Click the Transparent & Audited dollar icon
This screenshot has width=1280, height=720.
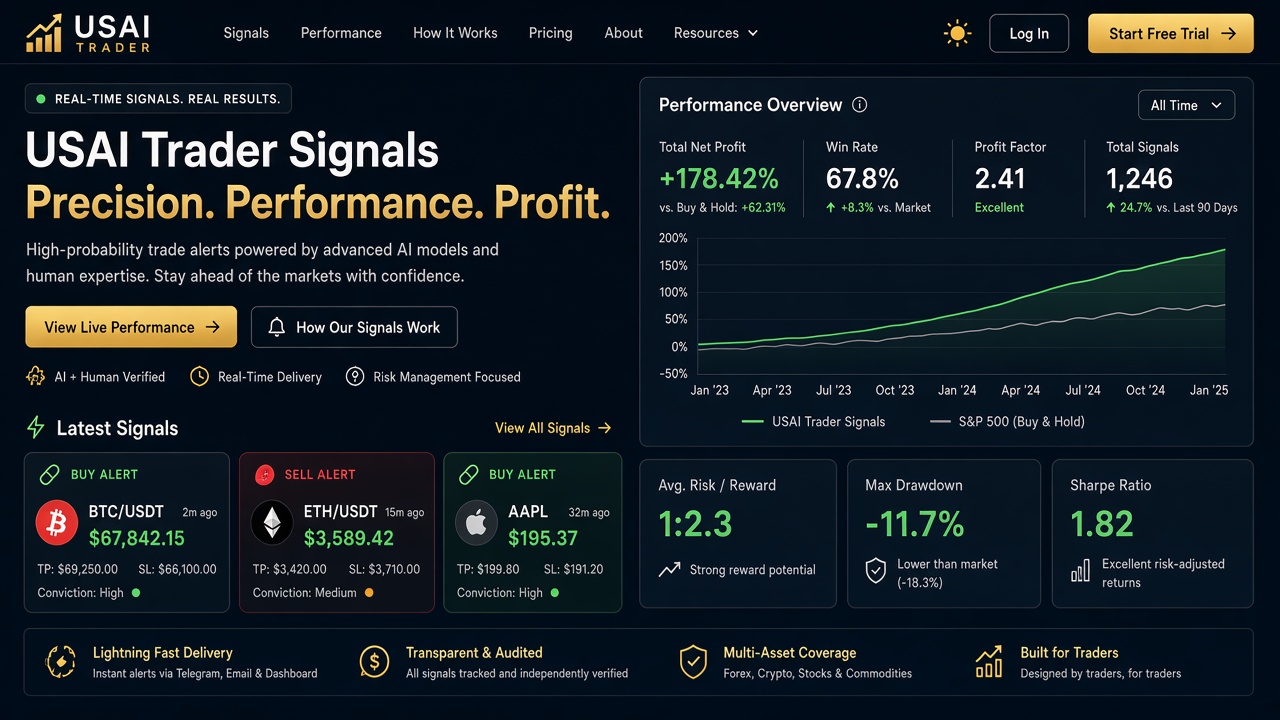tap(374, 662)
